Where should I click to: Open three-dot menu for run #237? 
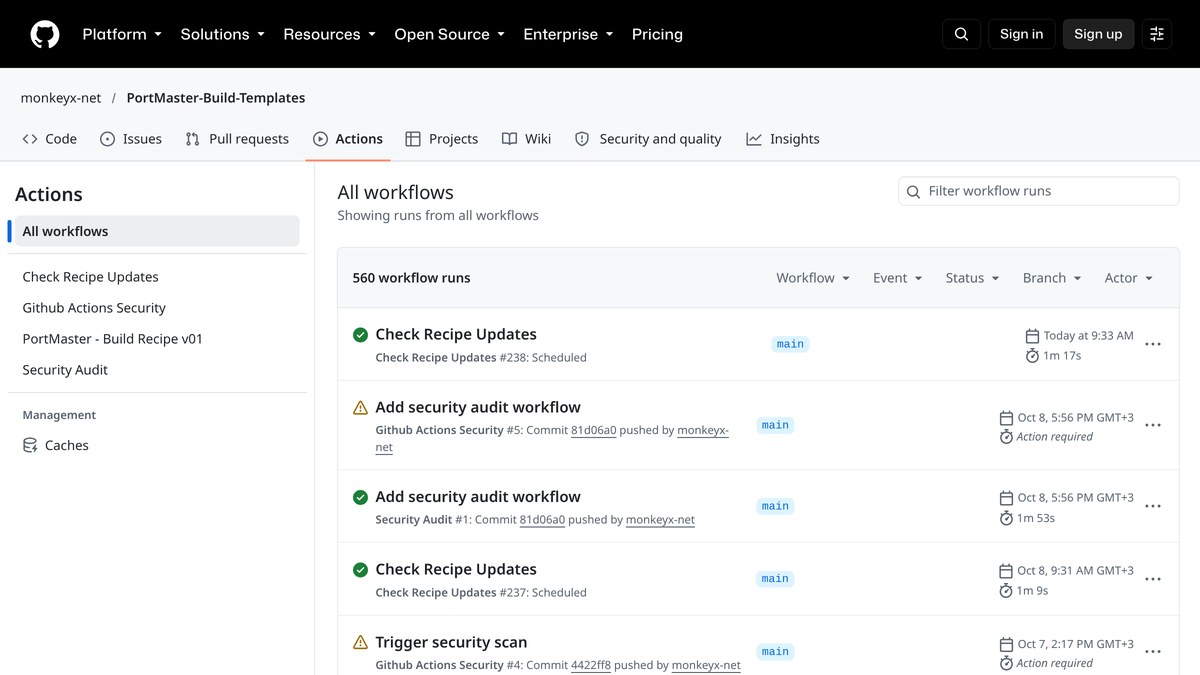click(x=1153, y=579)
